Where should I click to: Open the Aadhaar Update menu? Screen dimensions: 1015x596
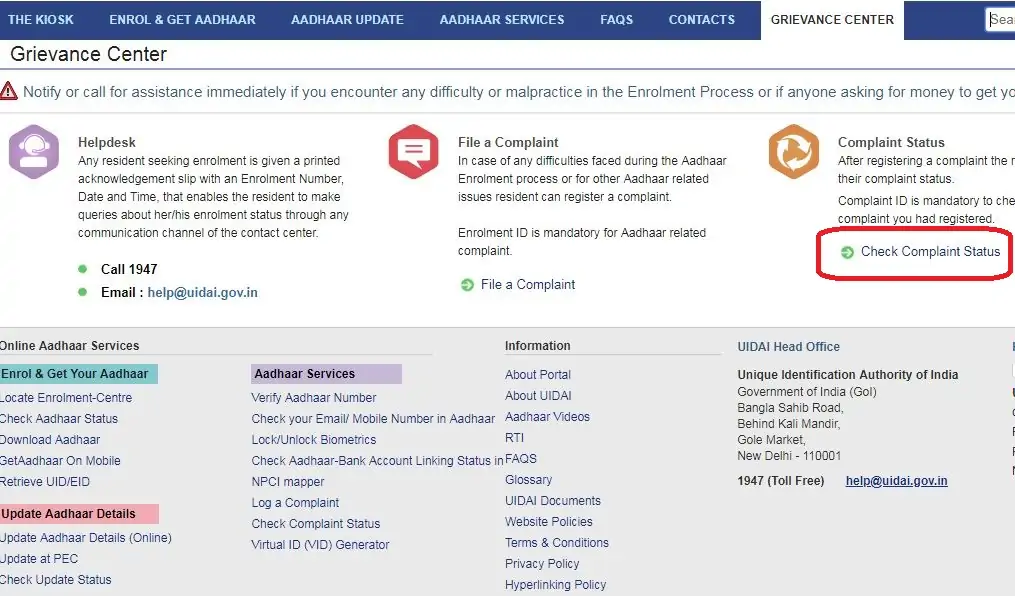tap(347, 19)
